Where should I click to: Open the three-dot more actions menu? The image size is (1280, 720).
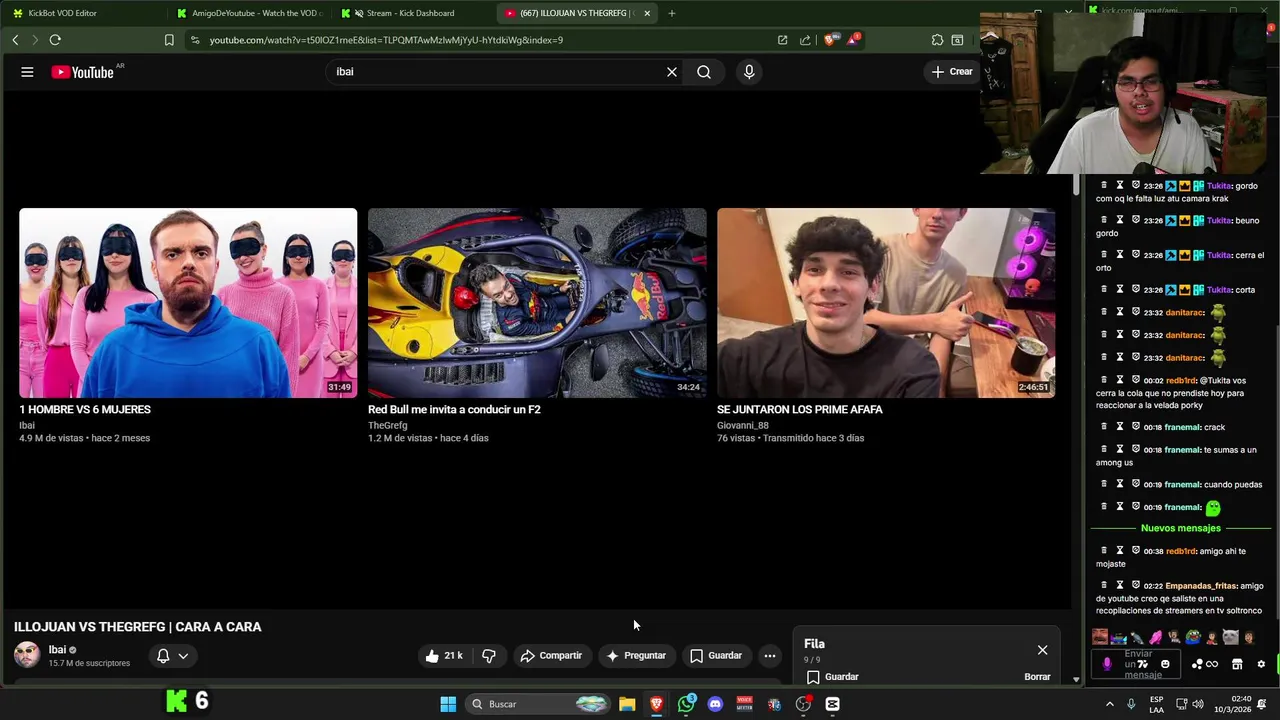[769, 656]
